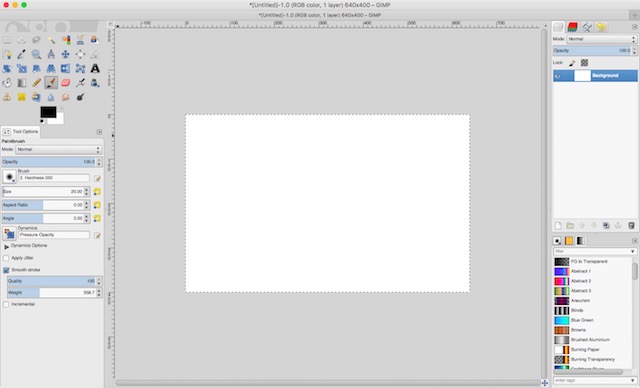Select the Blur/Sharpen droplet tool
The height and width of the screenshot is (388, 640).
click(51, 97)
